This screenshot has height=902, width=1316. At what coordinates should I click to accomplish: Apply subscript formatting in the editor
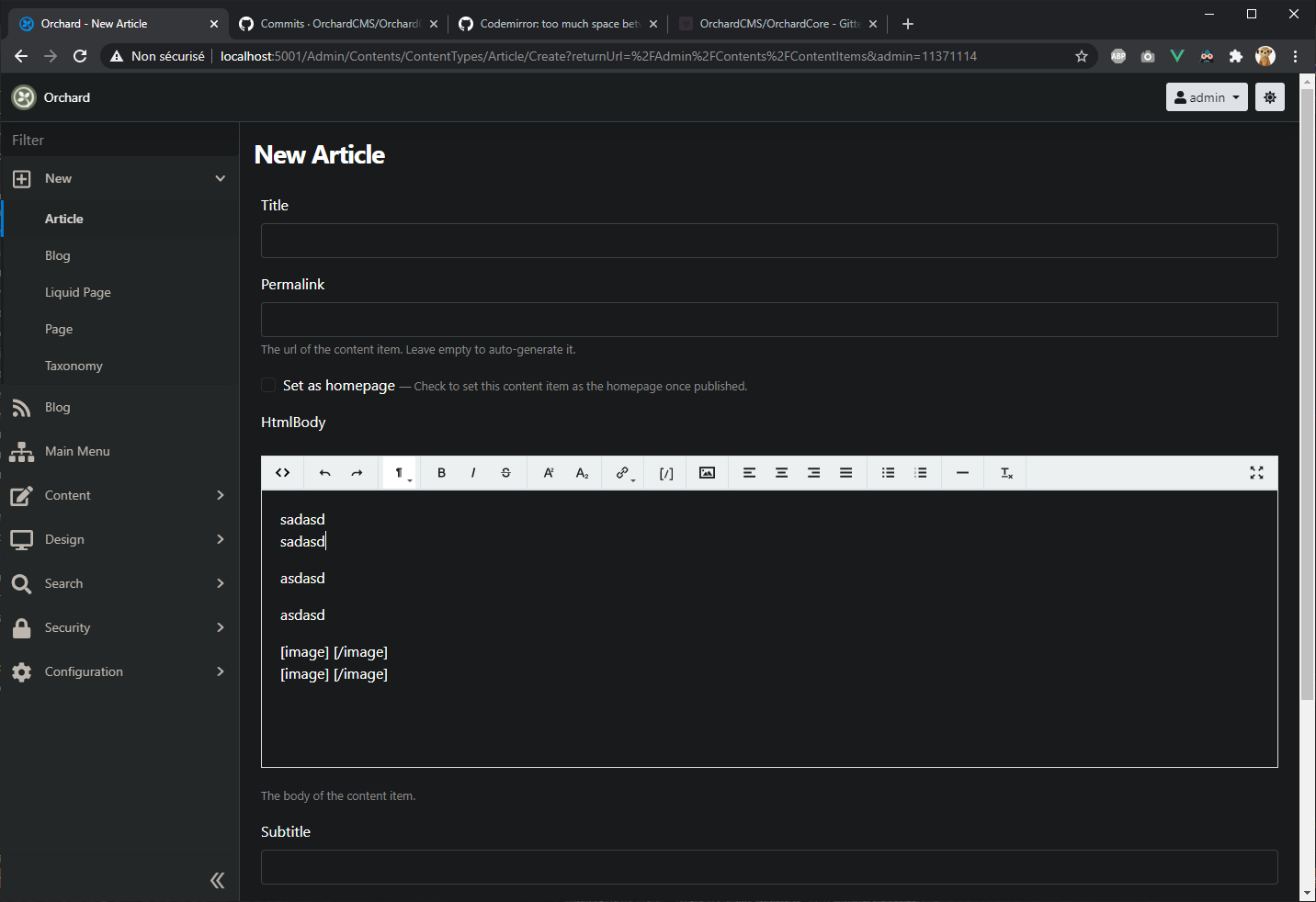(x=581, y=472)
